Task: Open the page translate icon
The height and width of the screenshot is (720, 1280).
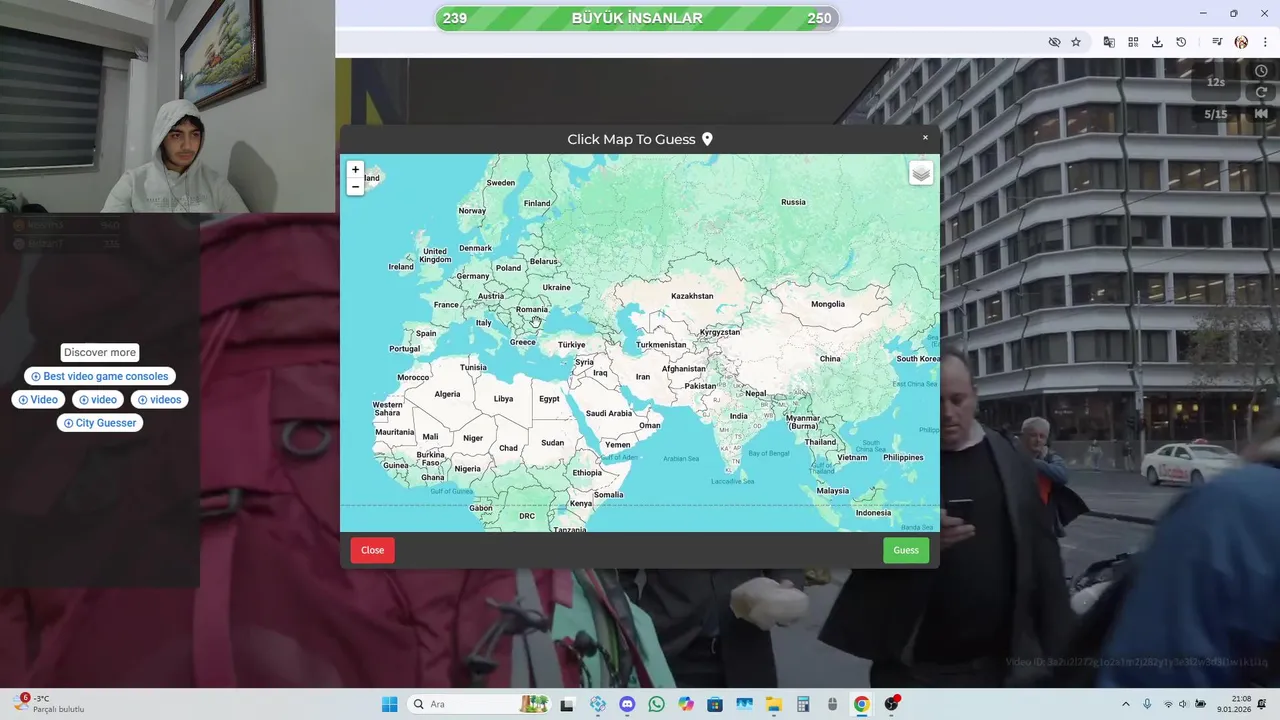Action: (1109, 42)
